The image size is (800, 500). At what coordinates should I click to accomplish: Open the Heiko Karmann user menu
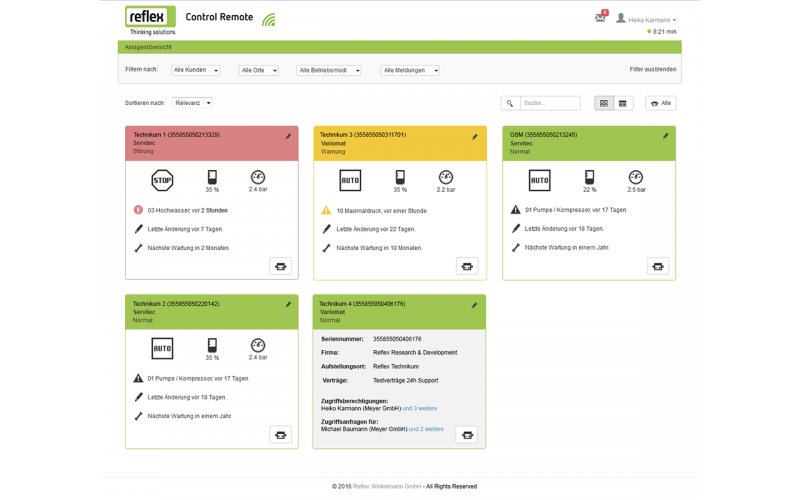click(x=650, y=19)
